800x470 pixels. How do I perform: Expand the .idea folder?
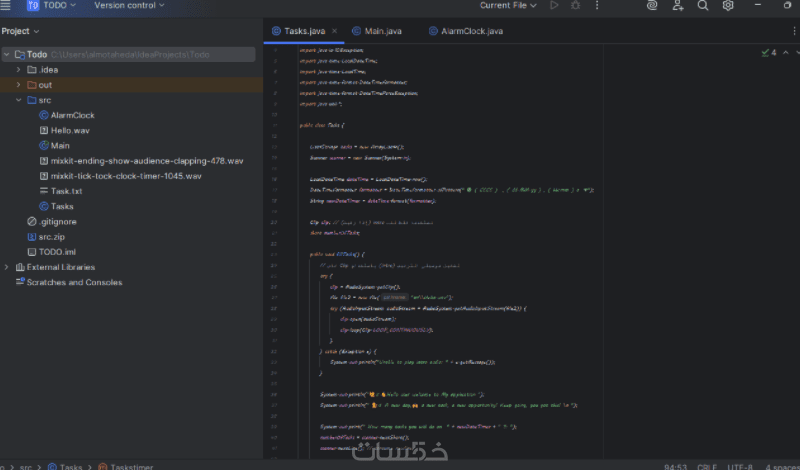click(x=19, y=70)
